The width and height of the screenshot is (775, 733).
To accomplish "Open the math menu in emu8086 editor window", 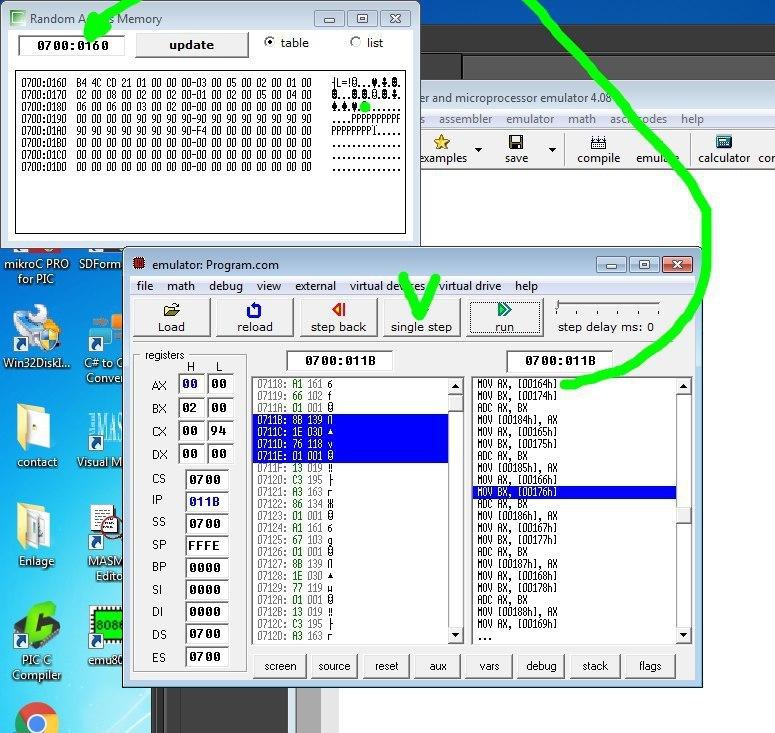I will tap(582, 119).
